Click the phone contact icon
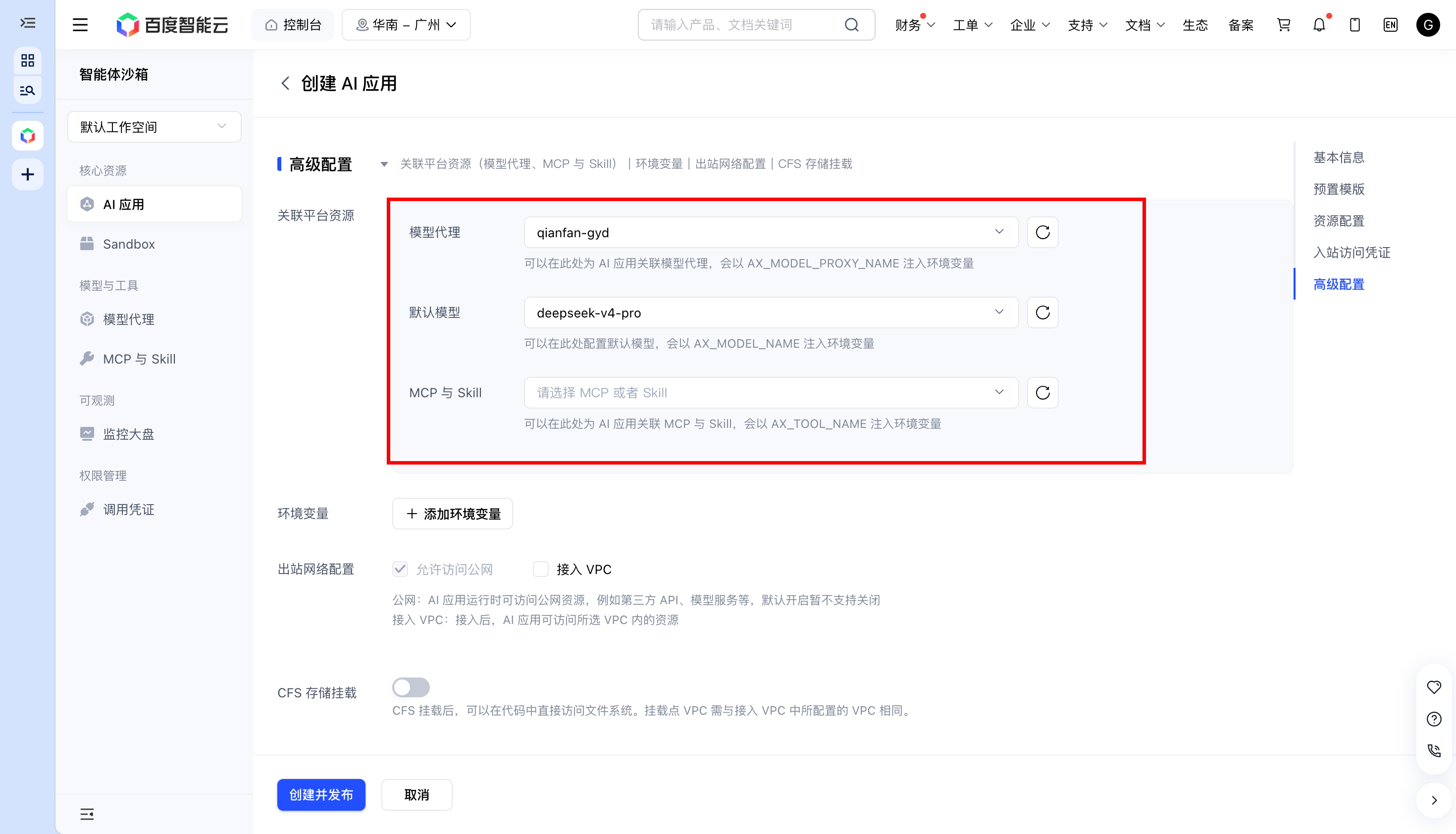Screen dimensions: 1456x834 pyautogui.click(x=1434, y=750)
